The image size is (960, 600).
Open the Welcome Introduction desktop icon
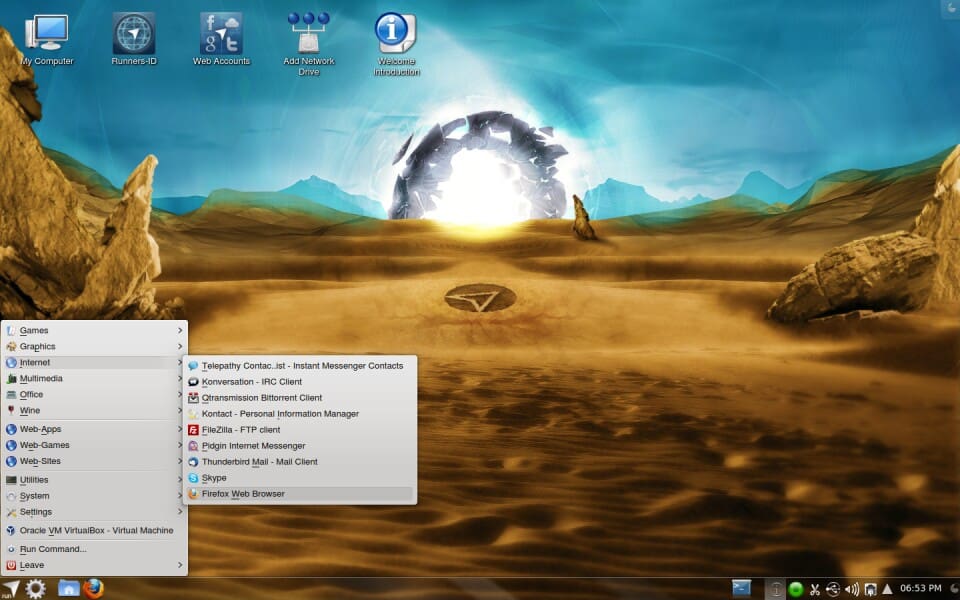[x=396, y=45]
